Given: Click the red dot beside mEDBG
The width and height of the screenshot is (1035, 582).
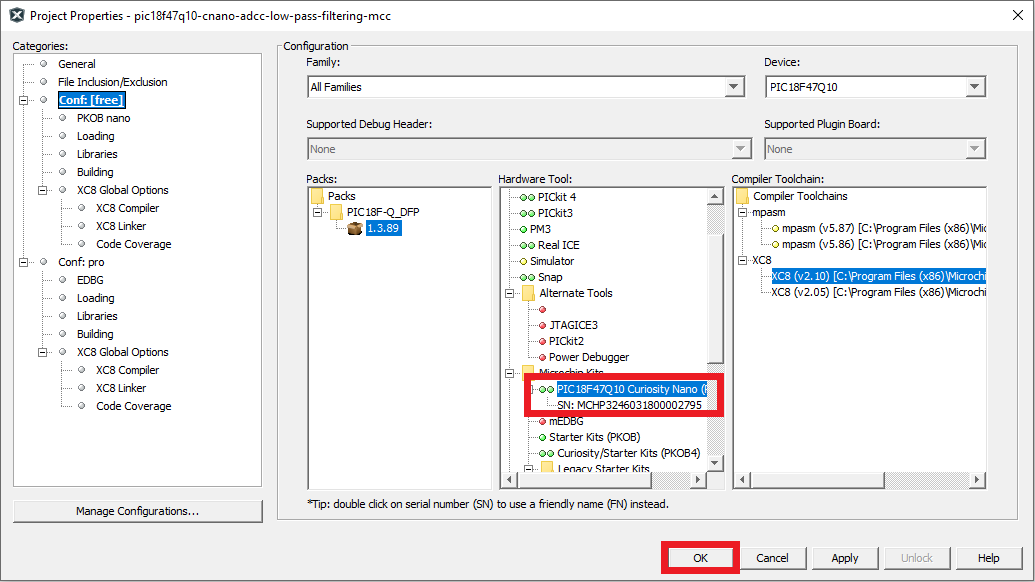Looking at the screenshot, I should [543, 421].
